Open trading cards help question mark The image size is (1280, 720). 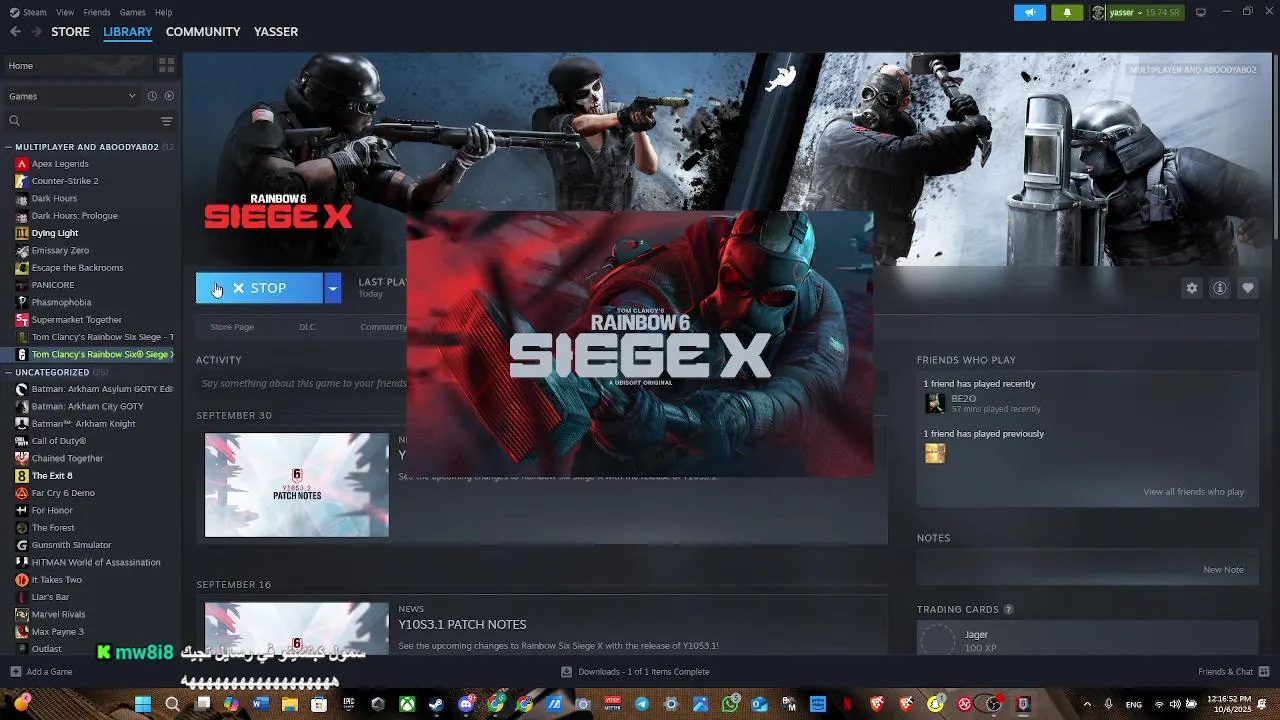pyautogui.click(x=1008, y=609)
